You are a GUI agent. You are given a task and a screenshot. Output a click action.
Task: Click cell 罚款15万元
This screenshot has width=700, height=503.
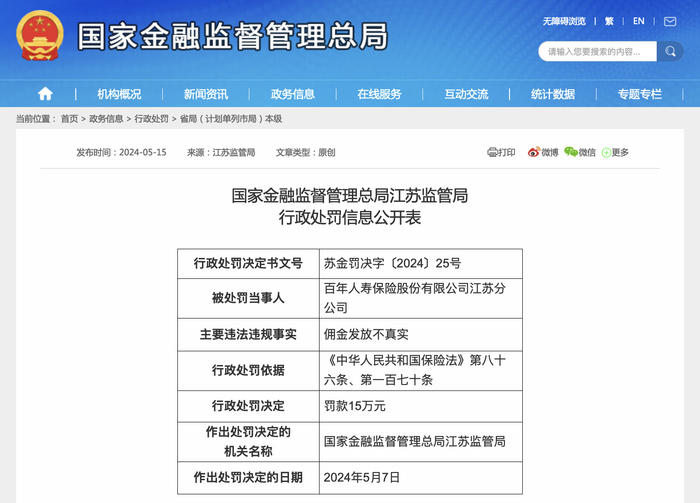point(421,407)
